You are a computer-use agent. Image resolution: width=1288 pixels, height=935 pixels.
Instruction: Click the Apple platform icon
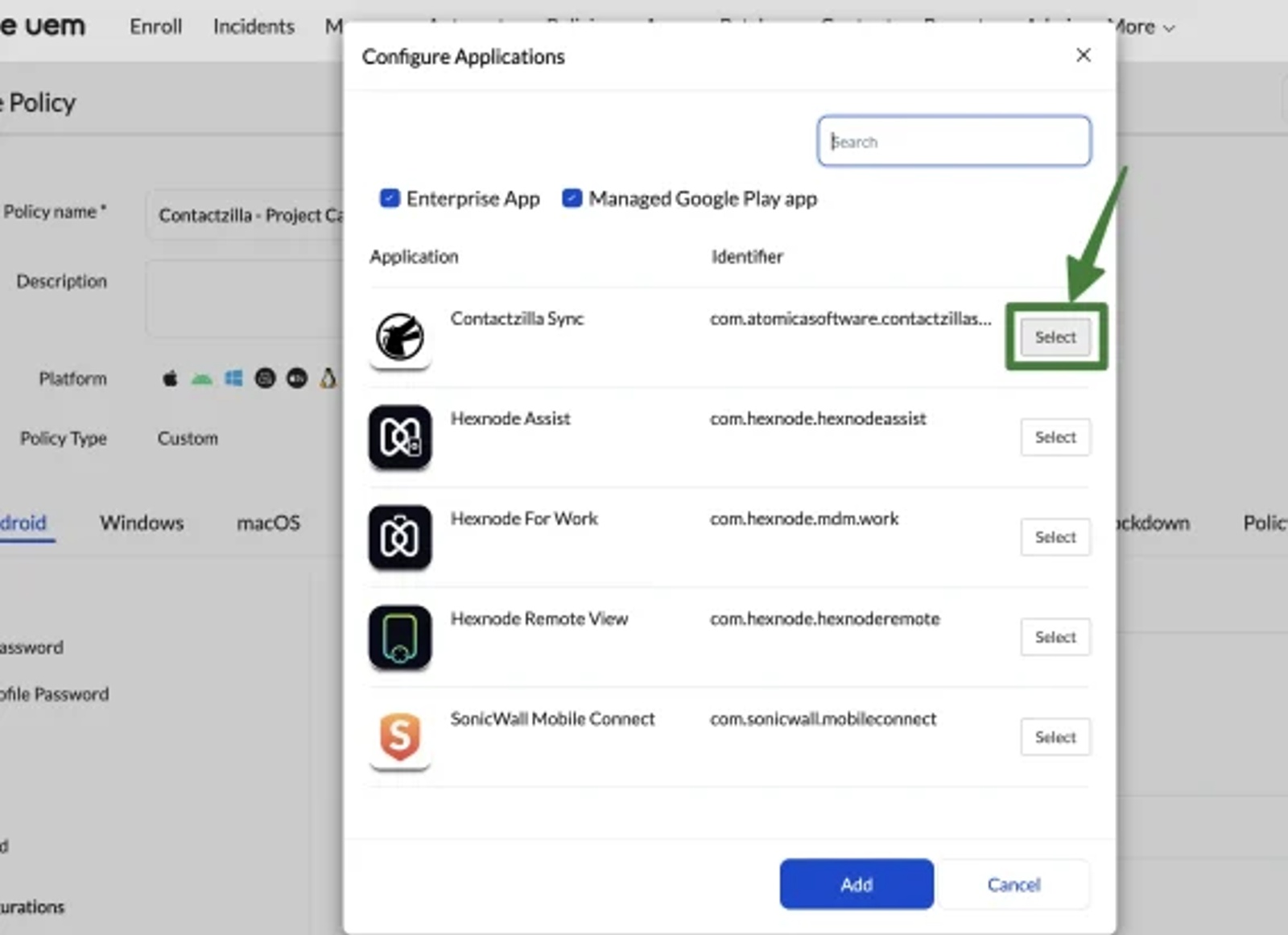coord(170,379)
